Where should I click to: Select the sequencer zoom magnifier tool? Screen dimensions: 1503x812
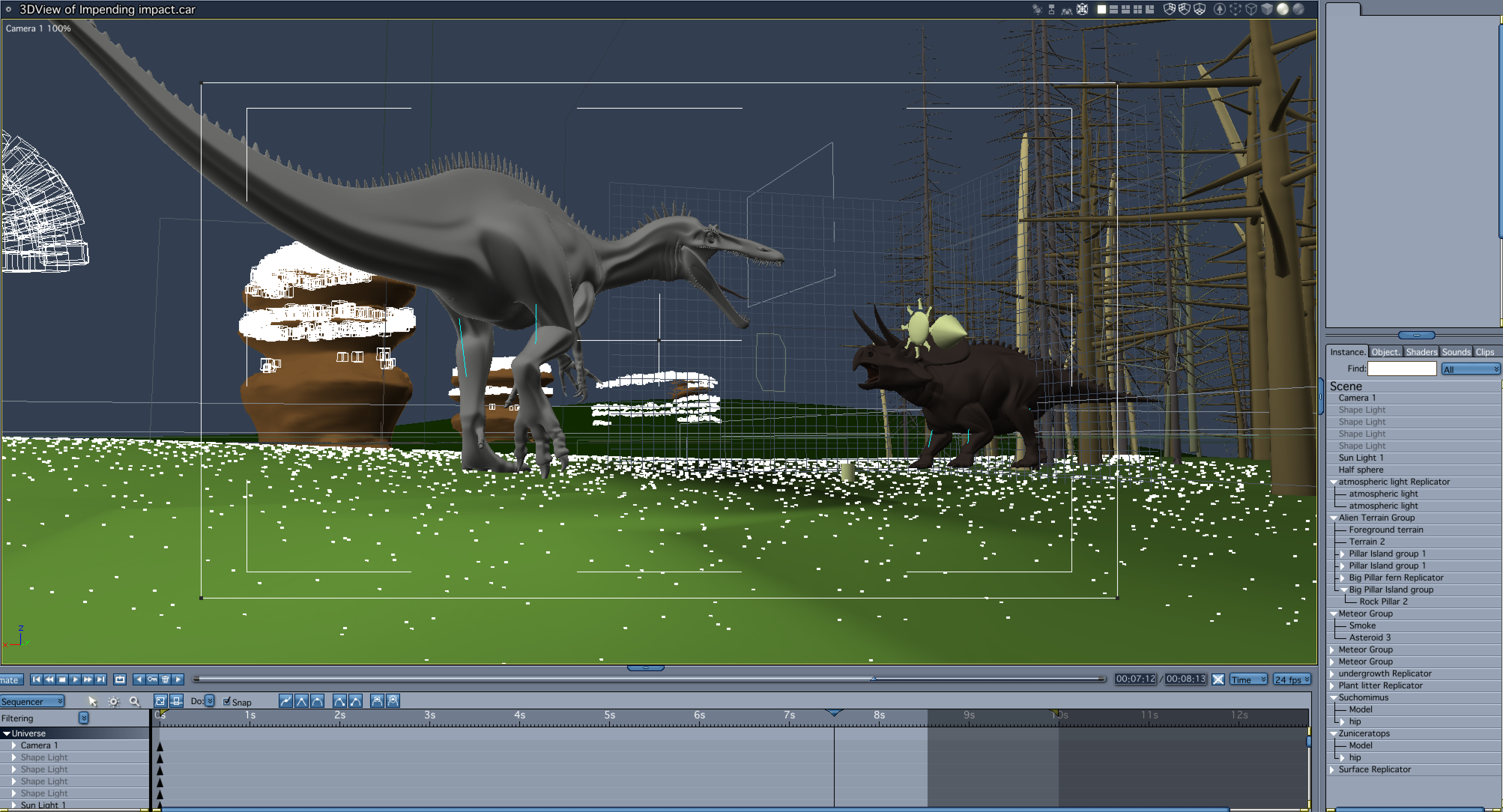(134, 701)
